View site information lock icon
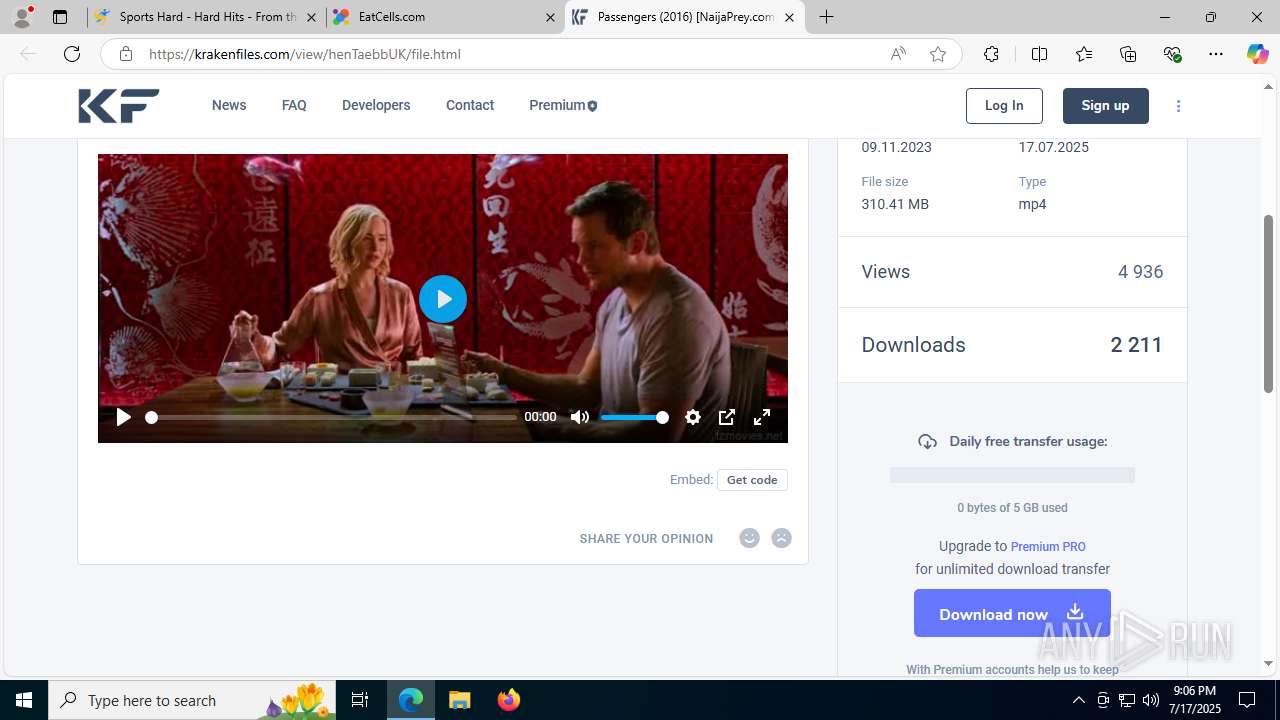Screen dimensions: 1280x720 126,54
